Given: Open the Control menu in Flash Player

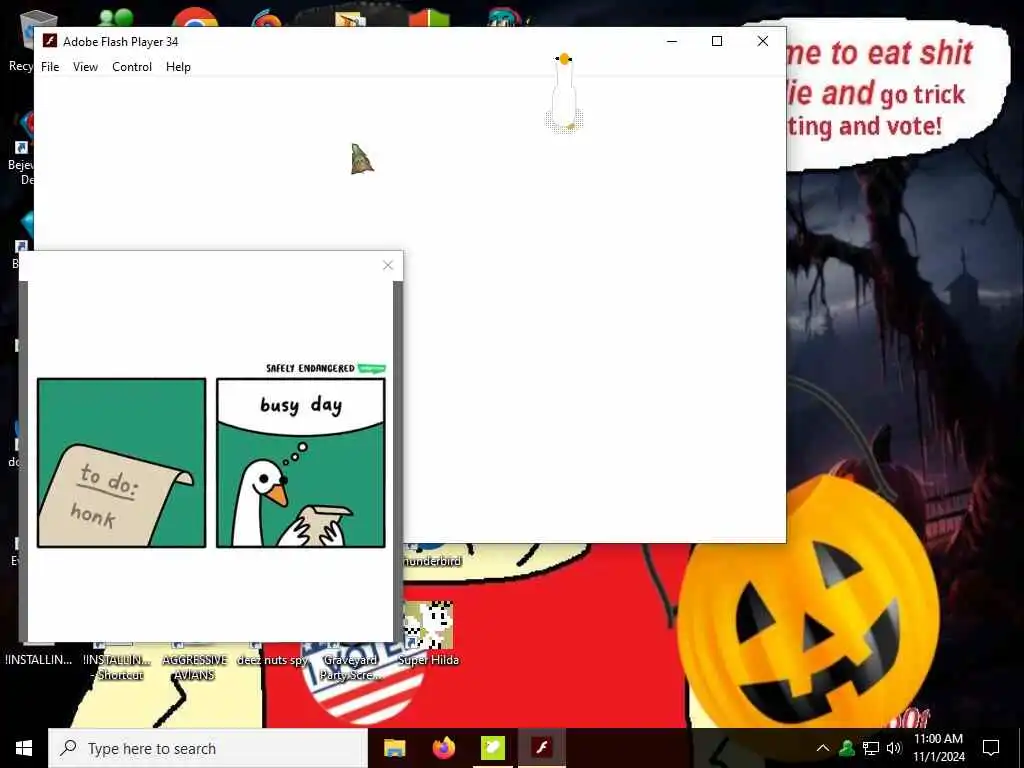Looking at the screenshot, I should [x=132, y=67].
